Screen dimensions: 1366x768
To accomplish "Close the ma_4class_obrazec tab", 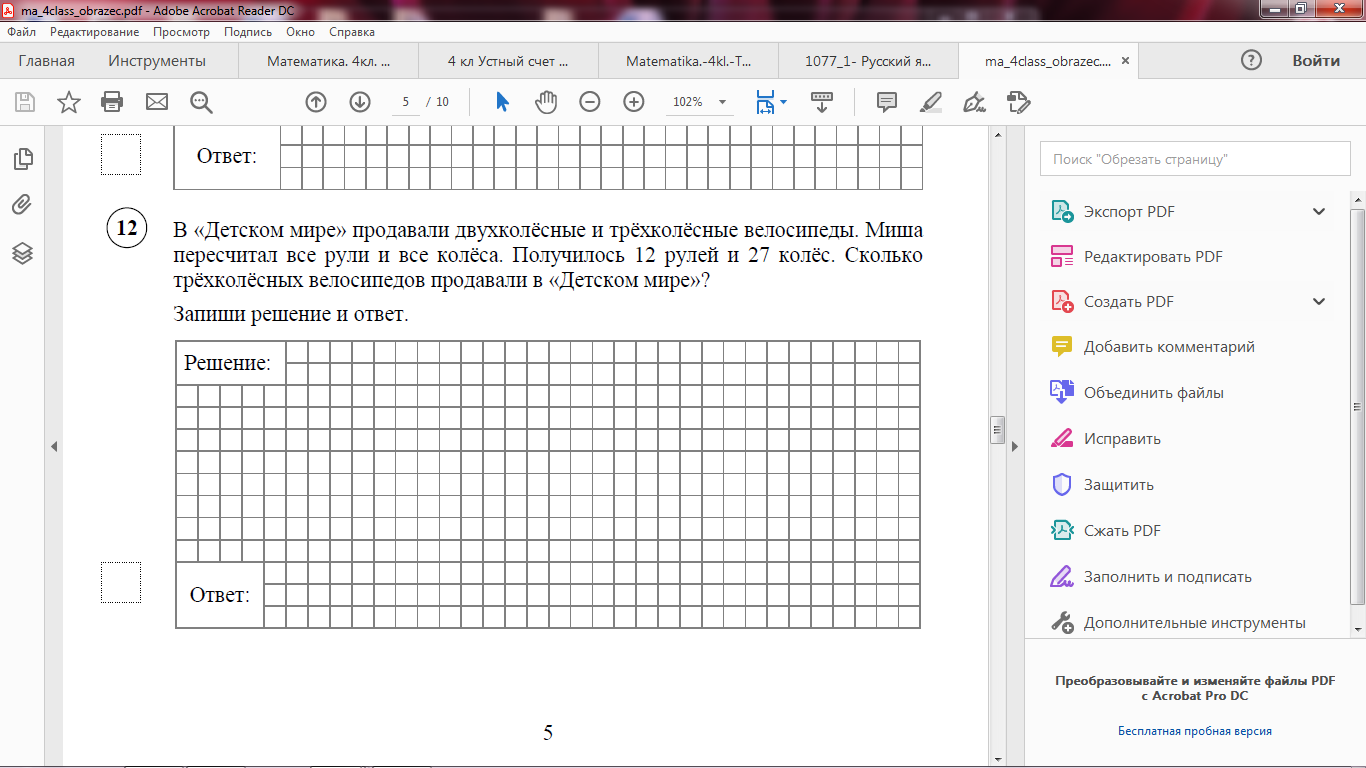I will coord(1125,61).
